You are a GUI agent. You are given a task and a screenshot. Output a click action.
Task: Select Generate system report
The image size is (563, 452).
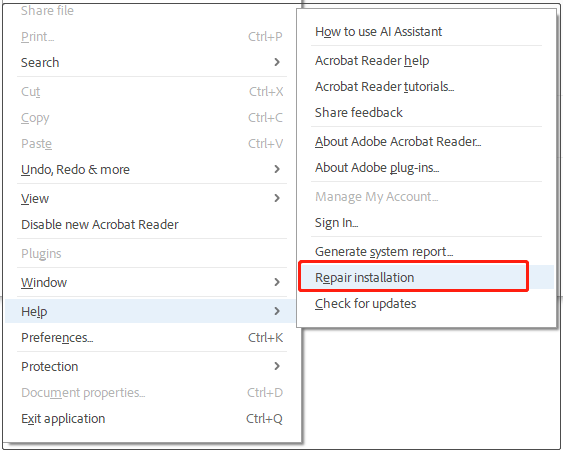(x=426, y=252)
